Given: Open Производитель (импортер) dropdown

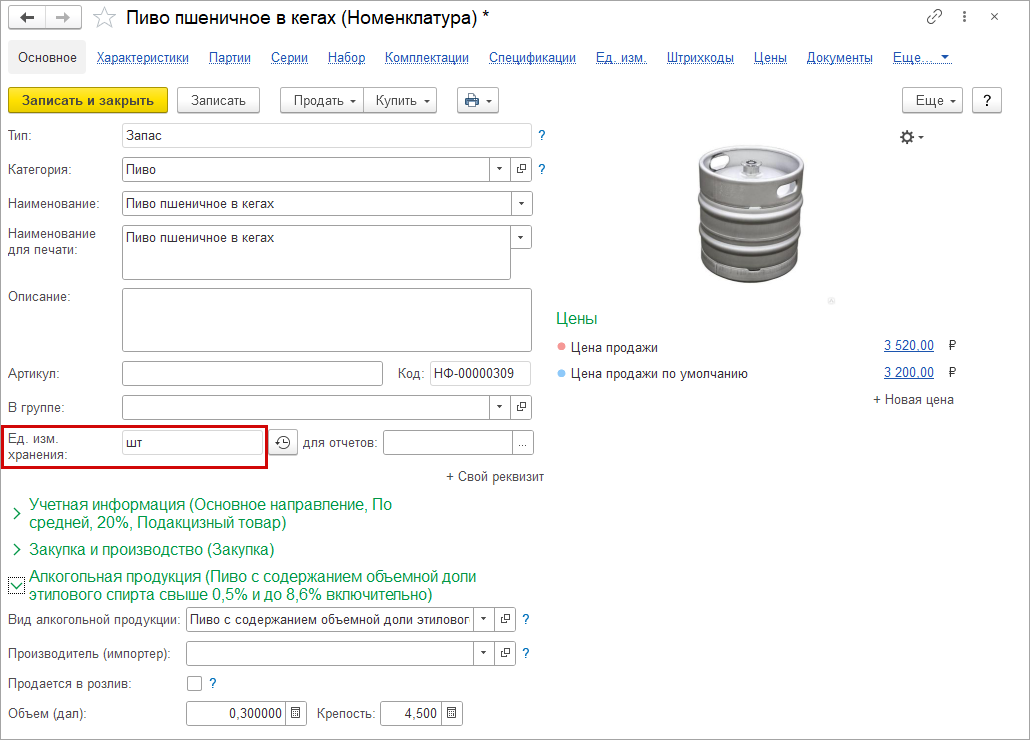Looking at the screenshot, I should pyautogui.click(x=484, y=653).
